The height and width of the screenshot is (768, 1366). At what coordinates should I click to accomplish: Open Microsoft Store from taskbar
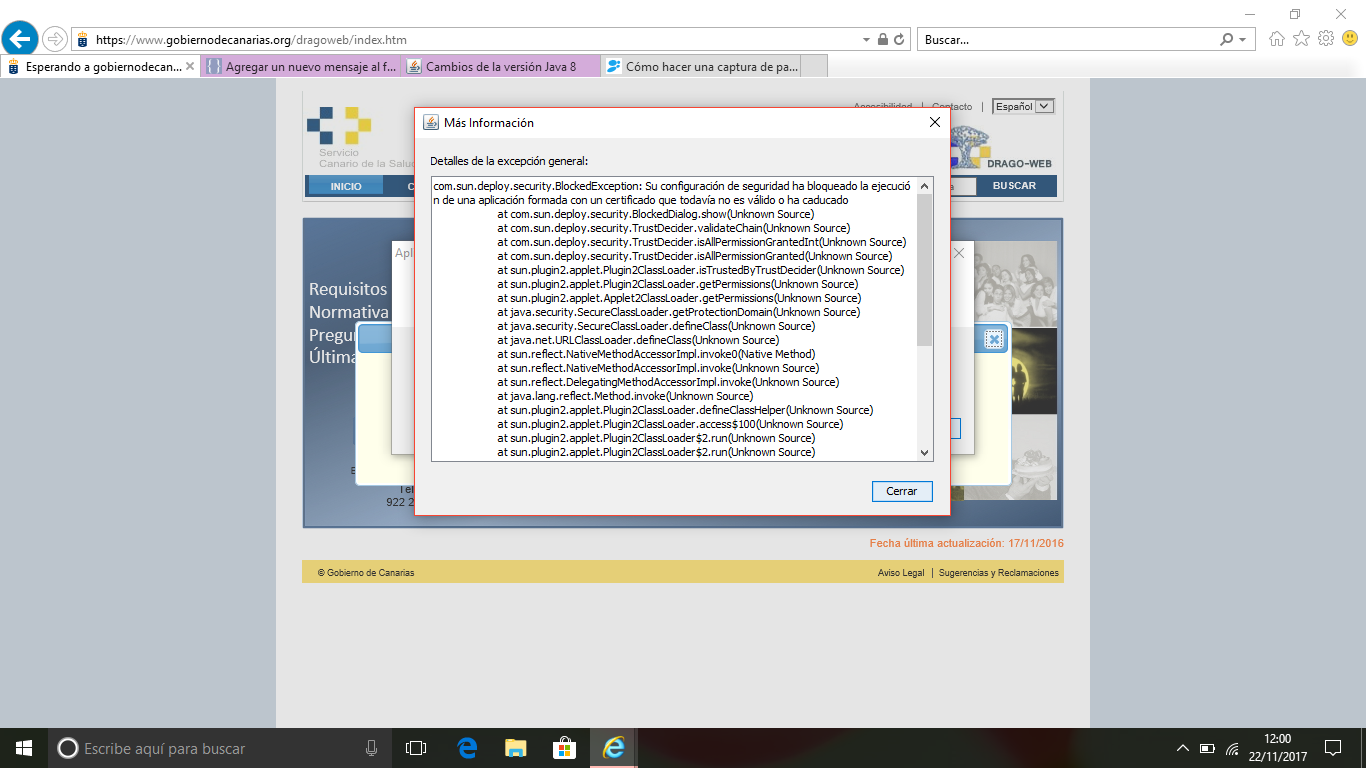(x=564, y=748)
